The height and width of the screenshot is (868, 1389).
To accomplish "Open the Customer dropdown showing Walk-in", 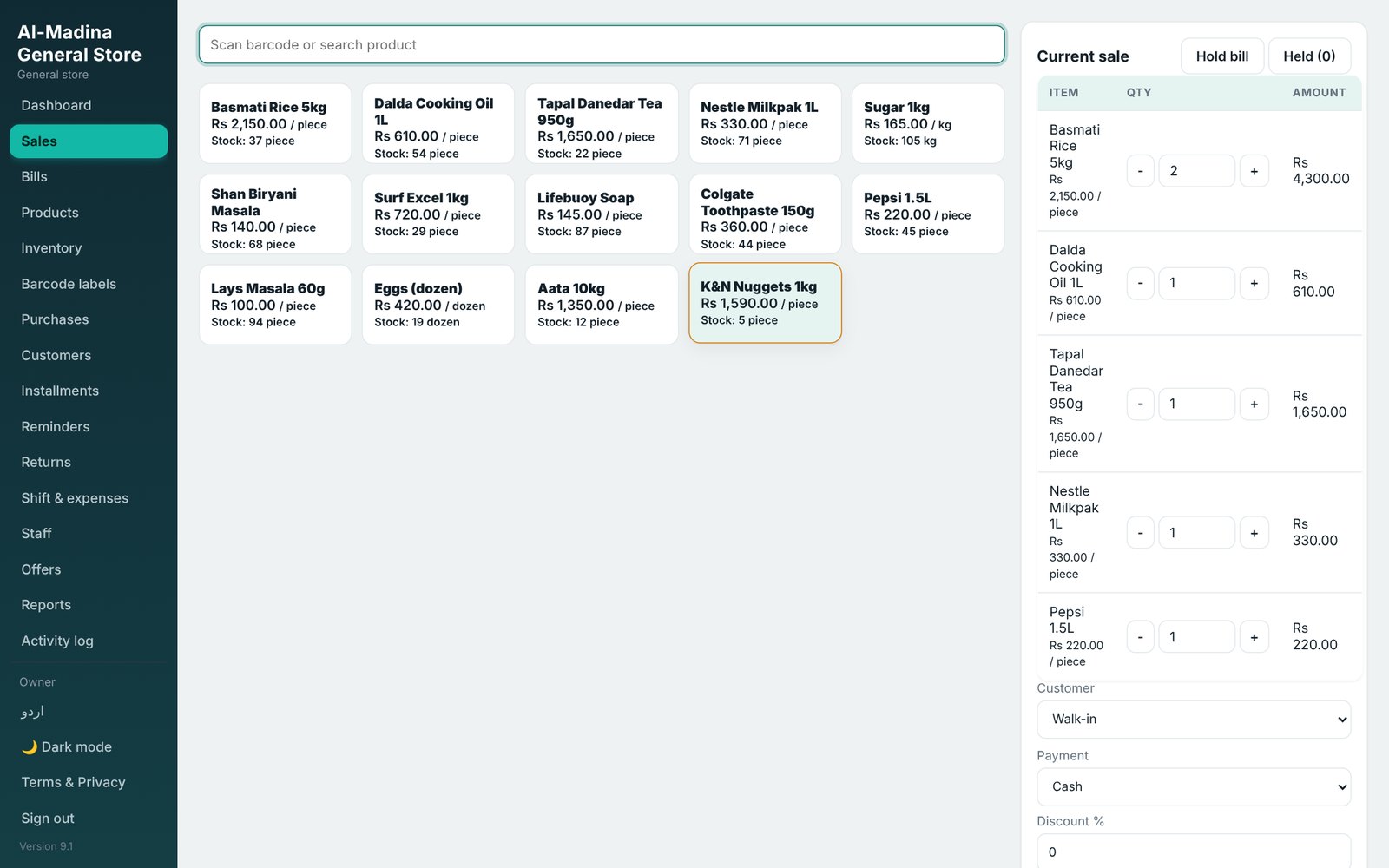I will coord(1194,720).
